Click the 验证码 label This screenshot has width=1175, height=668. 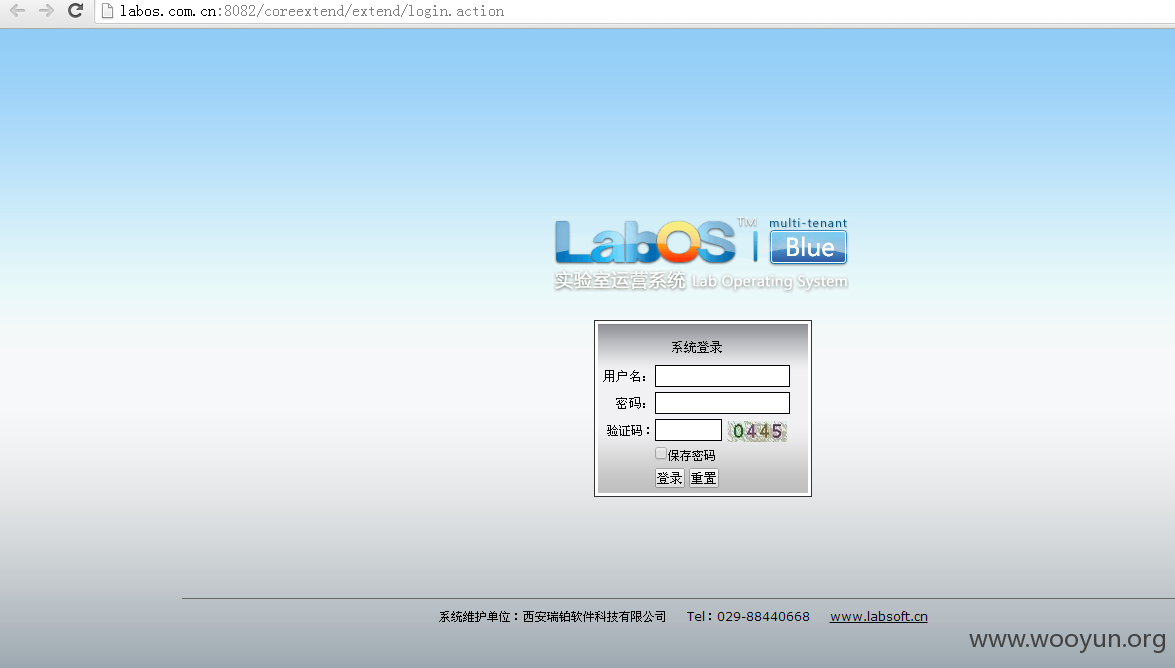628,430
